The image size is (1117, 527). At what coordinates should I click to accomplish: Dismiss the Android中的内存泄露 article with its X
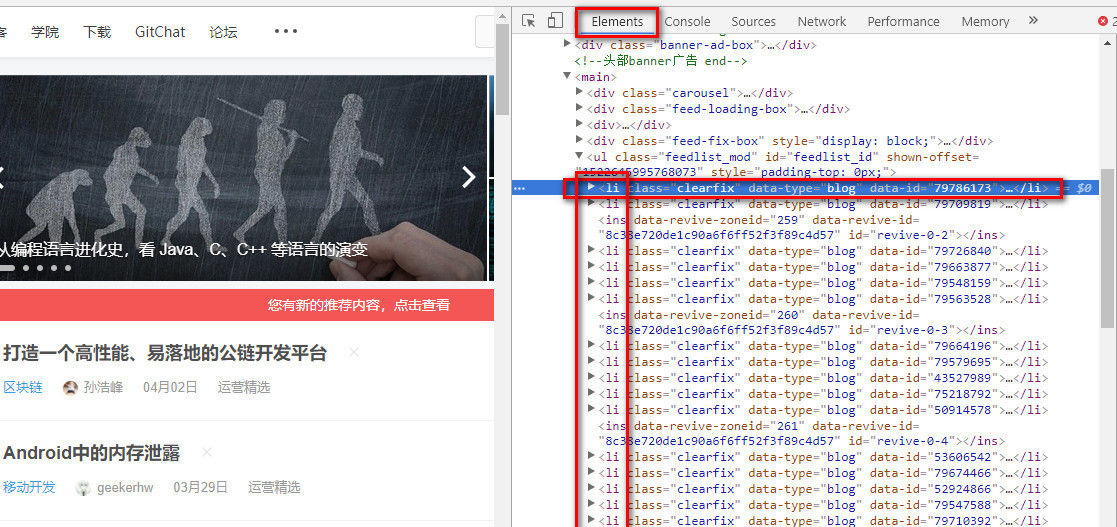point(207,452)
